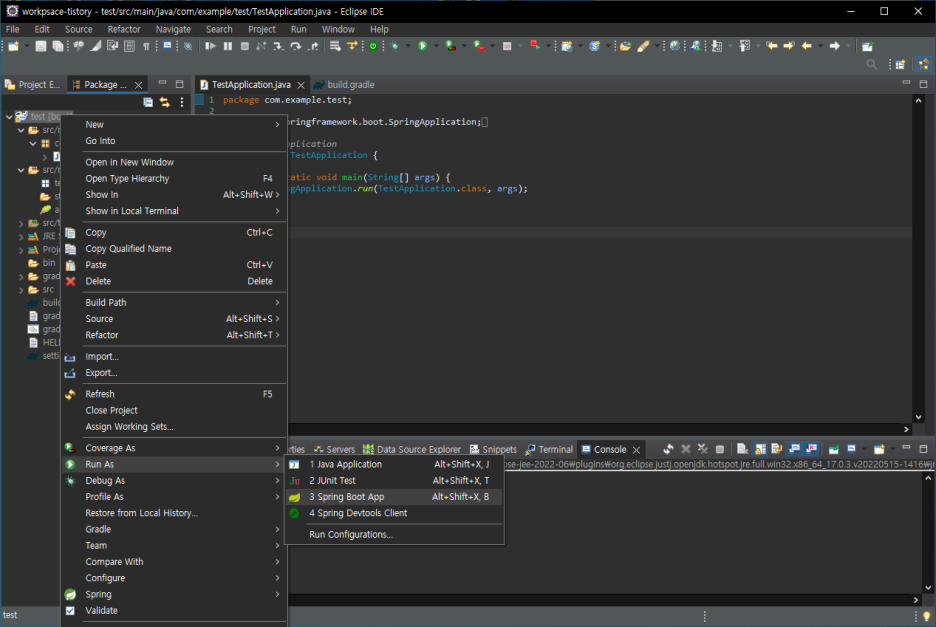Click the Save toolbar icon
This screenshot has width=936, height=627.
click(41, 46)
